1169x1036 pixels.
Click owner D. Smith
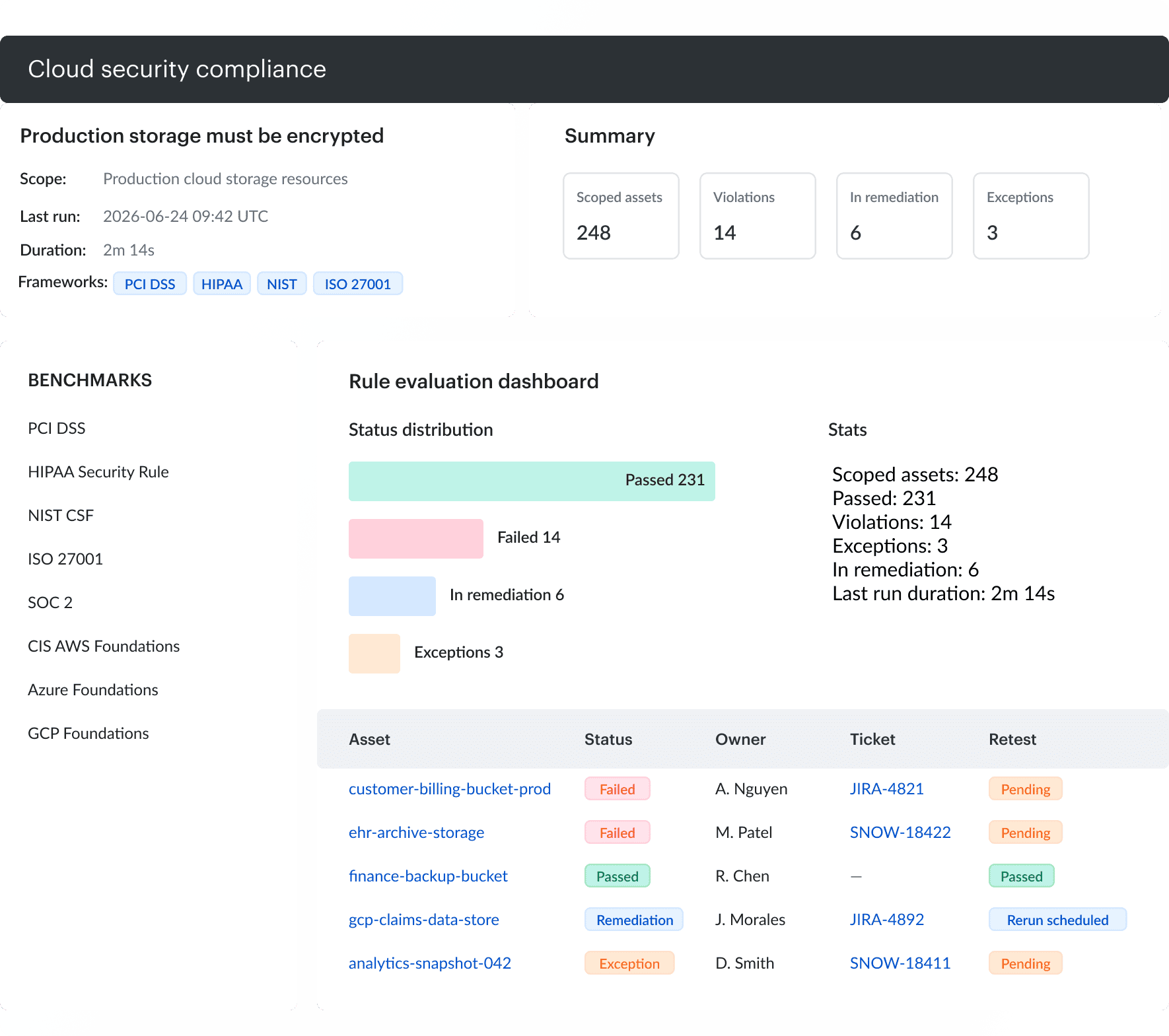(745, 963)
